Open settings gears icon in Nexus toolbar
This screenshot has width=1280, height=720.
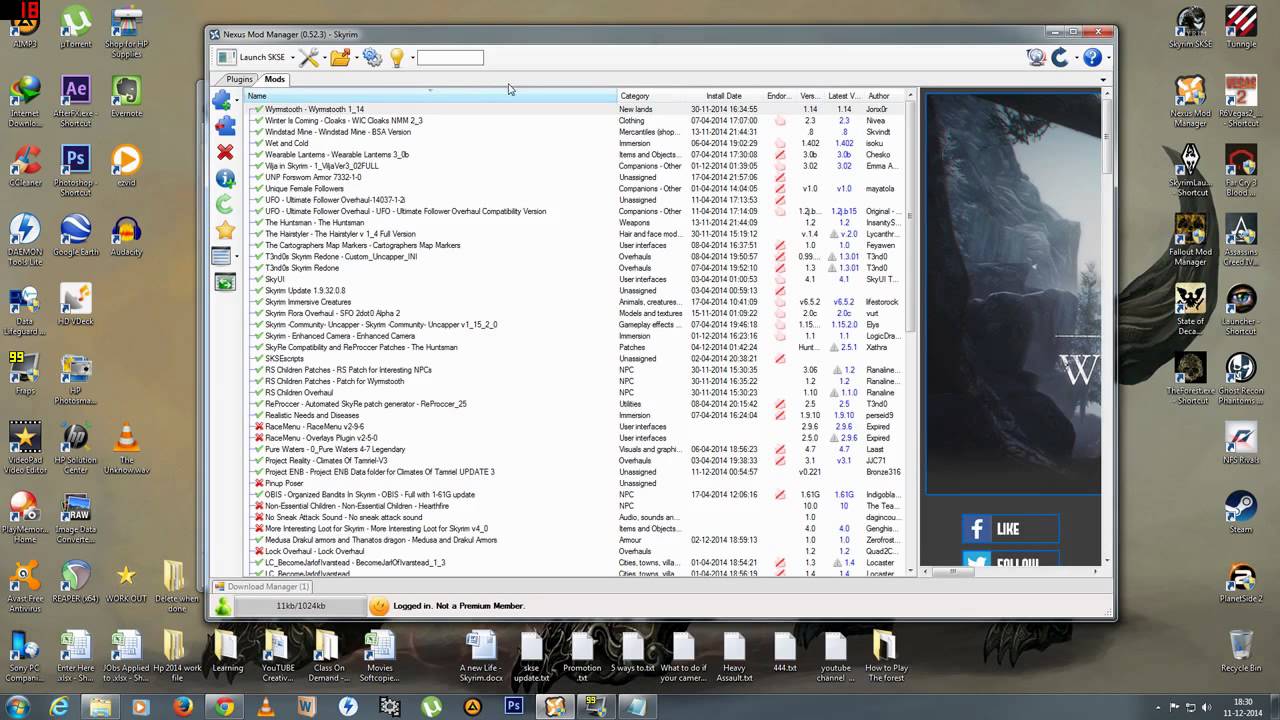click(372, 58)
